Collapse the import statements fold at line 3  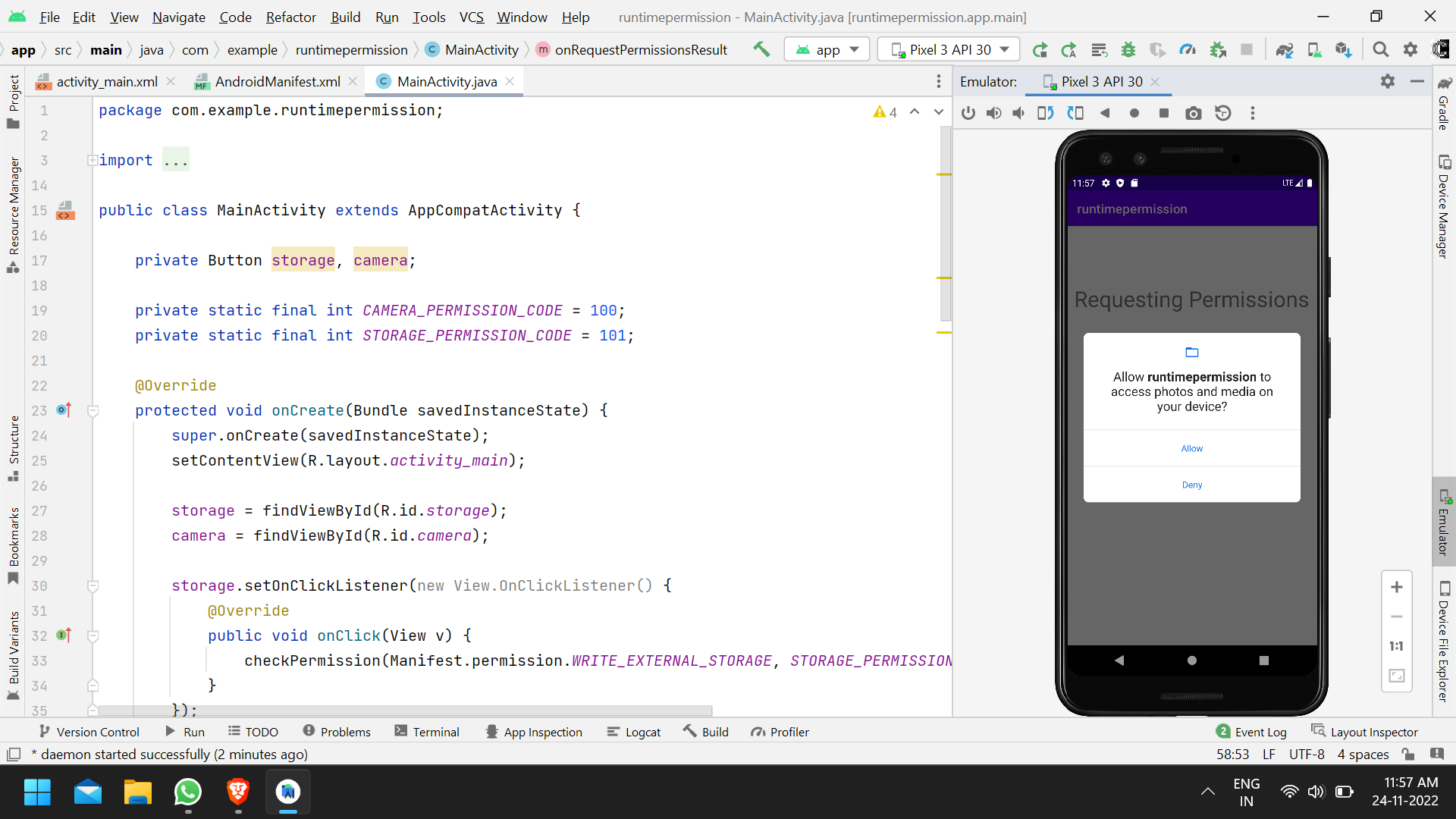point(93,160)
